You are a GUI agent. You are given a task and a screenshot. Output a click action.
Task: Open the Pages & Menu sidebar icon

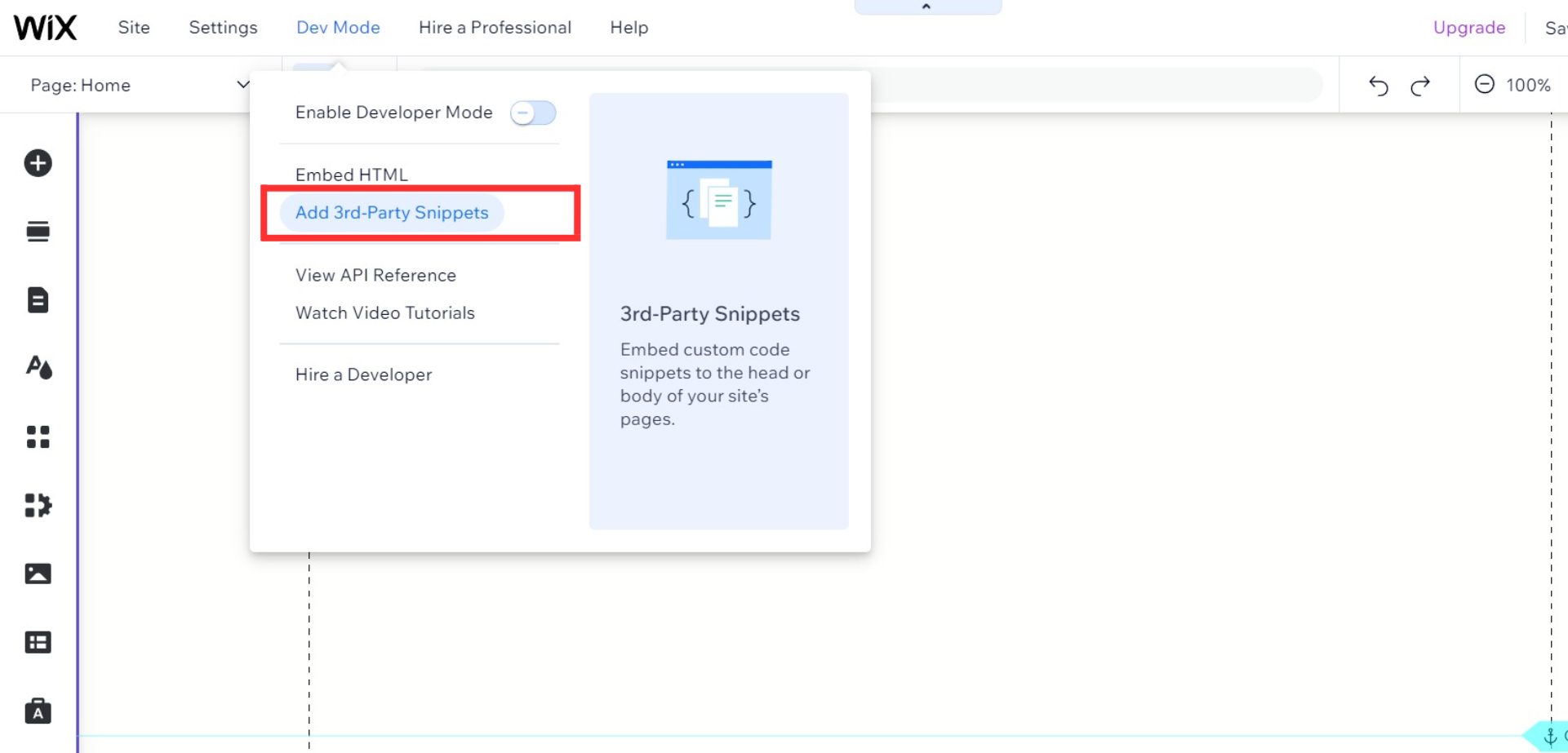(38, 300)
